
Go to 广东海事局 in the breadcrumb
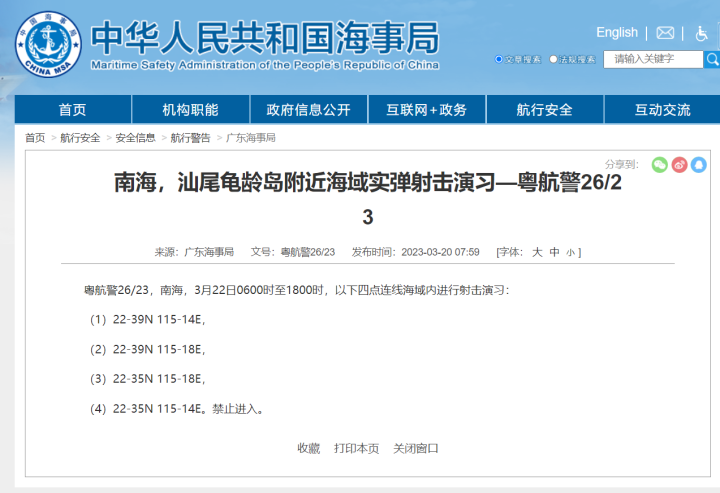point(251,138)
